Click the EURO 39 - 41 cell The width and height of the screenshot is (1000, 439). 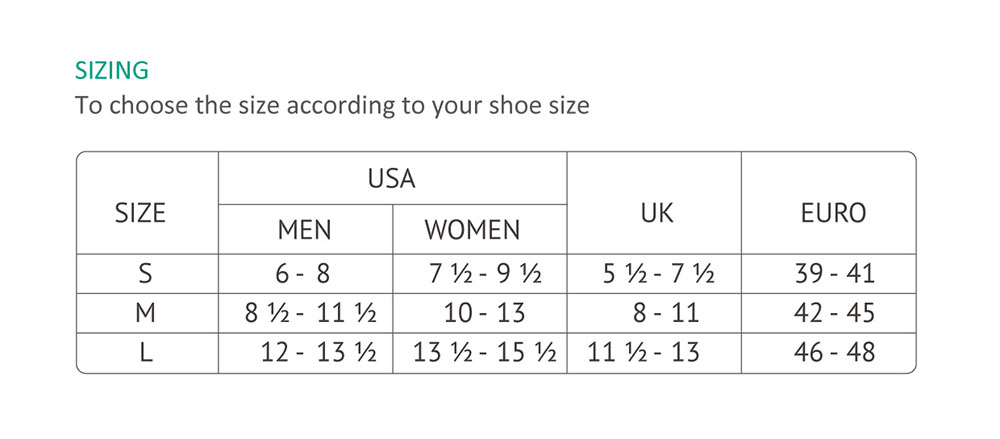pos(833,274)
